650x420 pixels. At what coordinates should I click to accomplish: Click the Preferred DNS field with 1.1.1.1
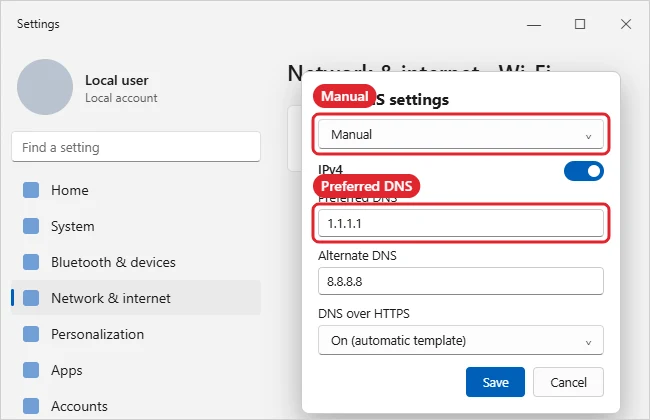point(461,223)
